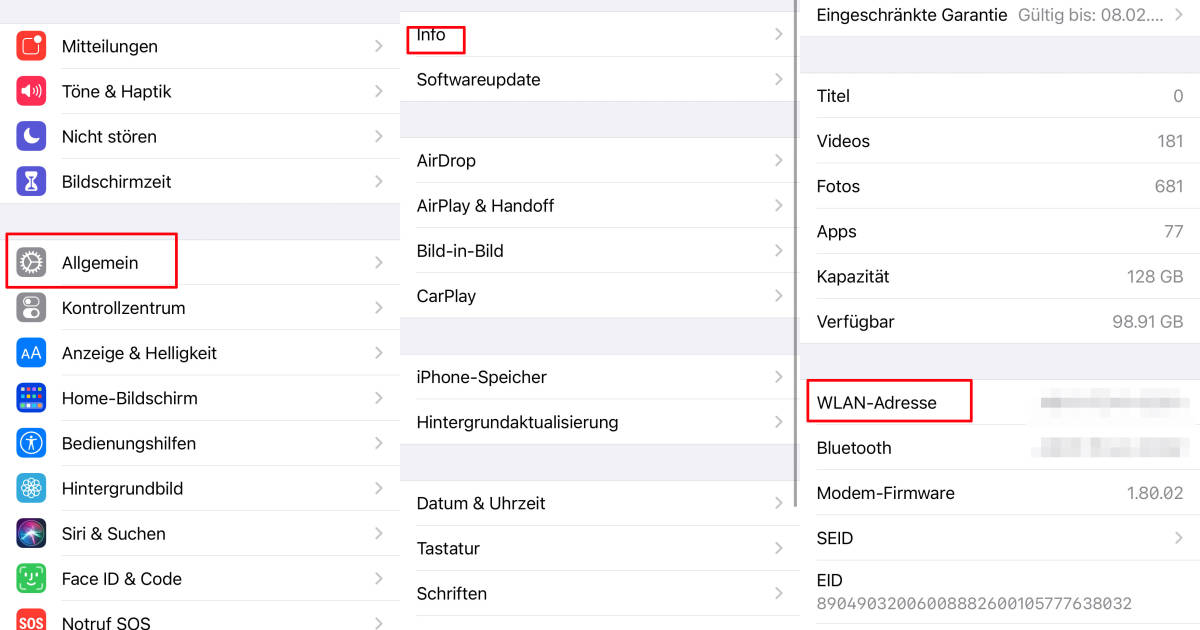Screen dimensions: 1200x630
Task: Open Bedienungshilfen via its accessibility icon
Action: (x=31, y=443)
